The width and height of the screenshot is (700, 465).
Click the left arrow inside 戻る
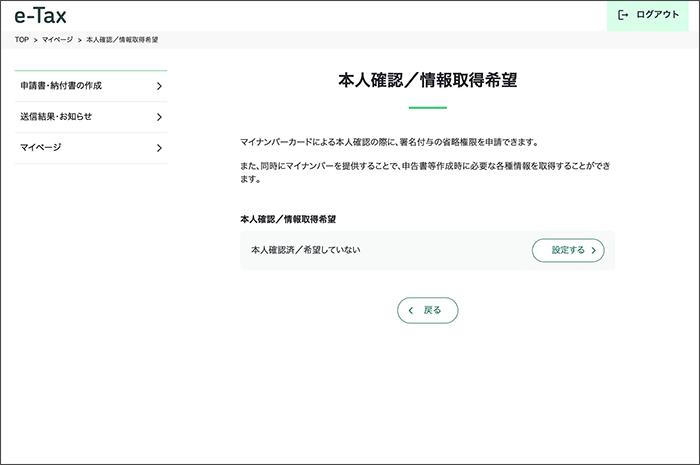410,311
